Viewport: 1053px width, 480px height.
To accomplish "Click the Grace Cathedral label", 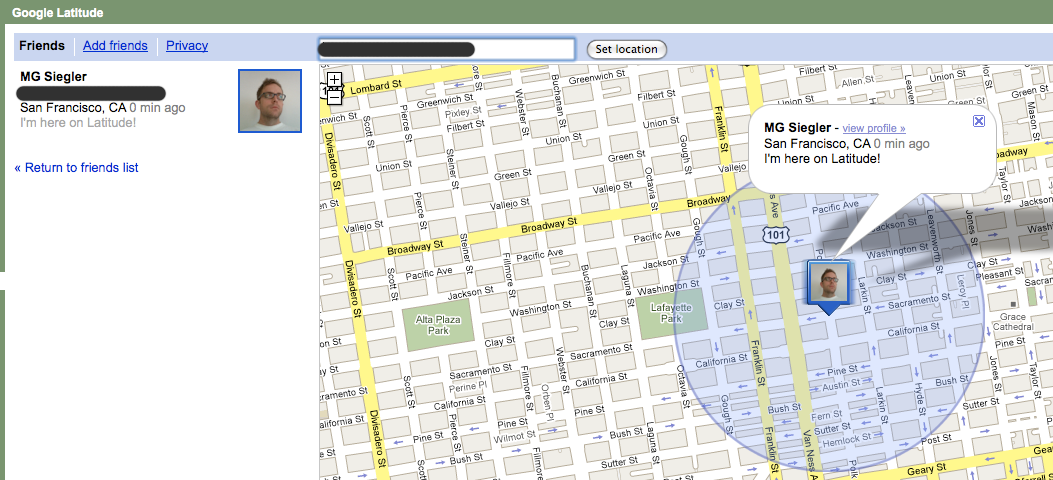I will pos(1011,322).
